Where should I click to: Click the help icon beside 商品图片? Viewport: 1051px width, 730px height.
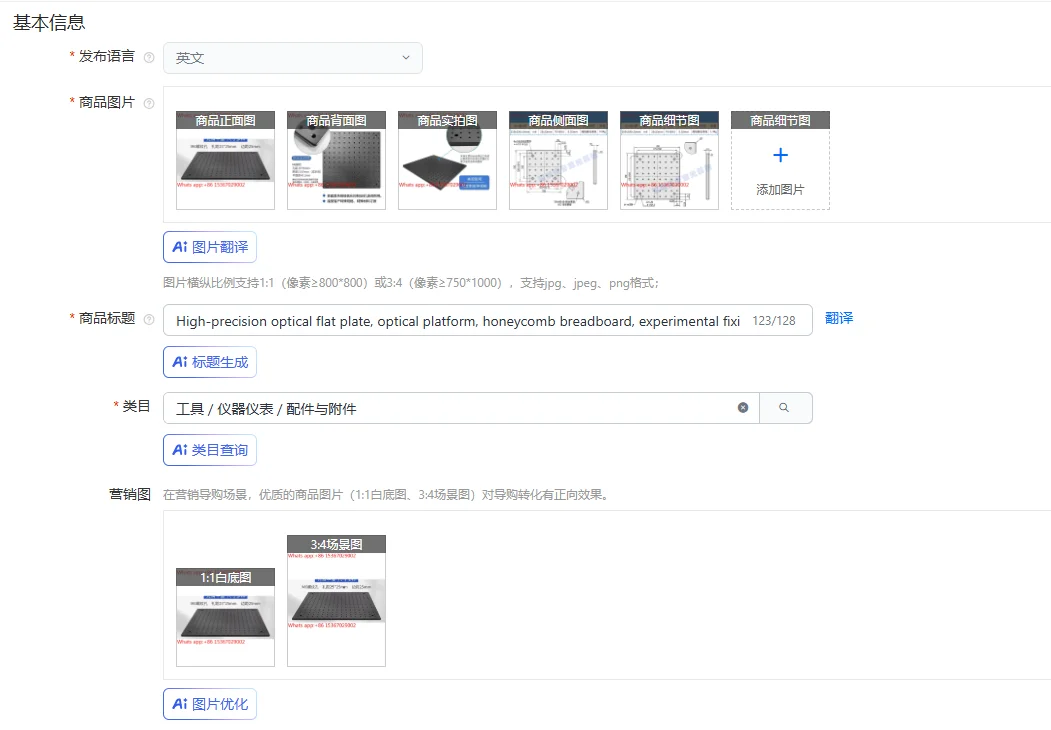pyautogui.click(x=149, y=103)
